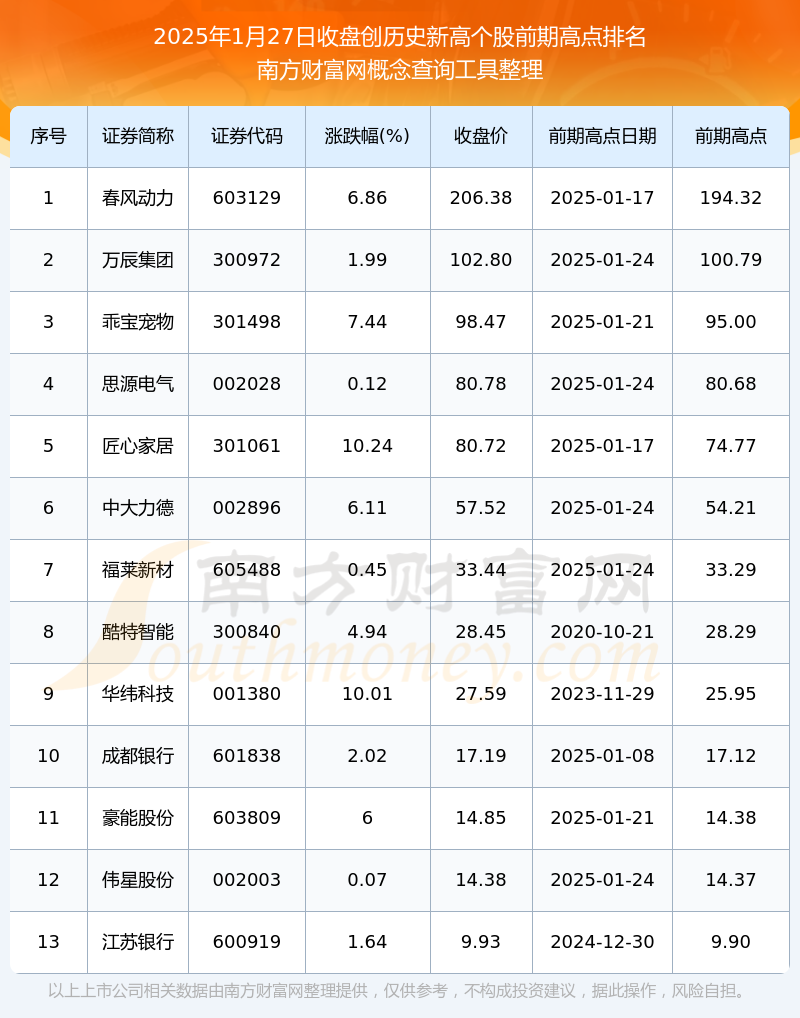Click previous high date 2020-10-21

pyautogui.click(x=603, y=632)
